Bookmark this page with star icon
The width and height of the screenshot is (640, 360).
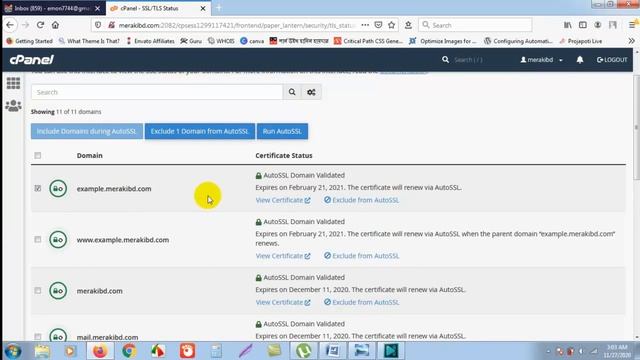(x=391, y=25)
